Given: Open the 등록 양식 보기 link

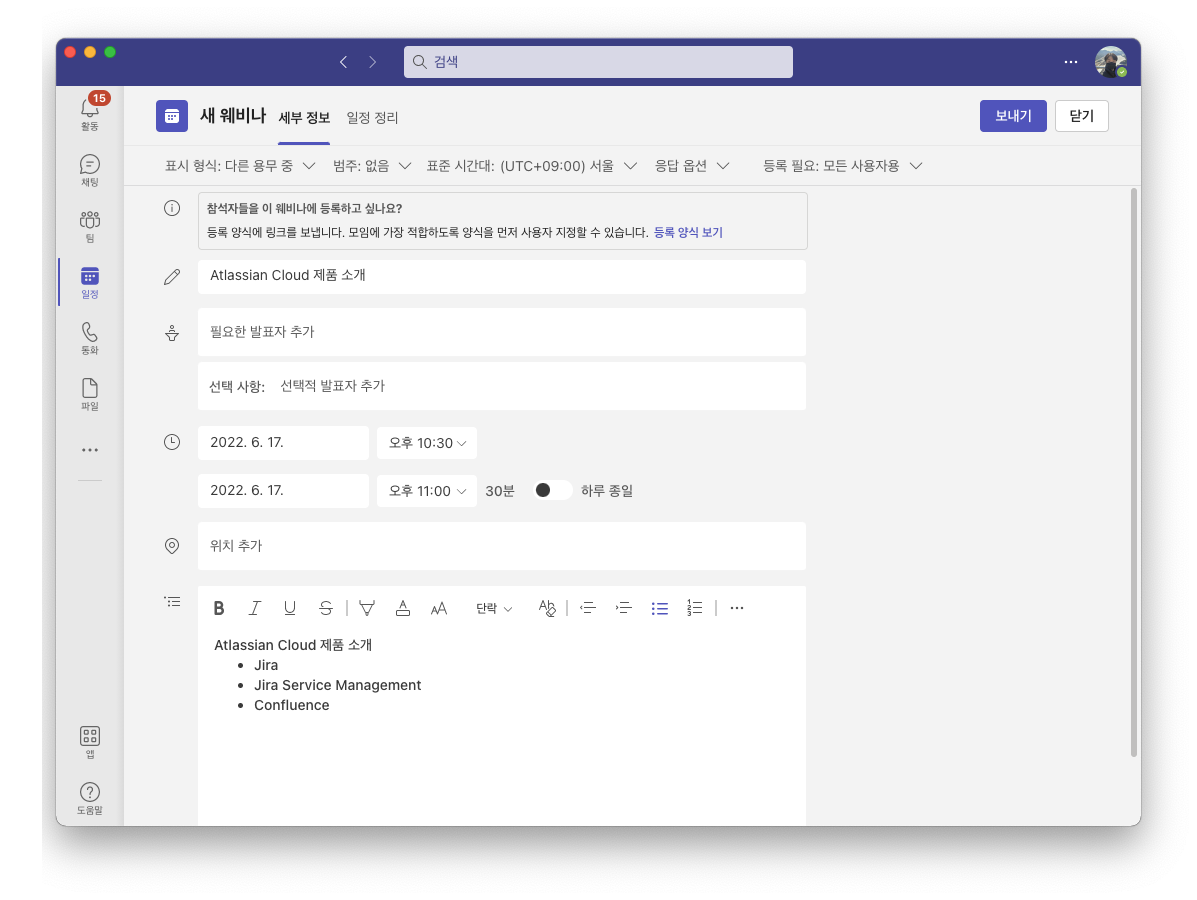Looking at the screenshot, I should tap(688, 232).
